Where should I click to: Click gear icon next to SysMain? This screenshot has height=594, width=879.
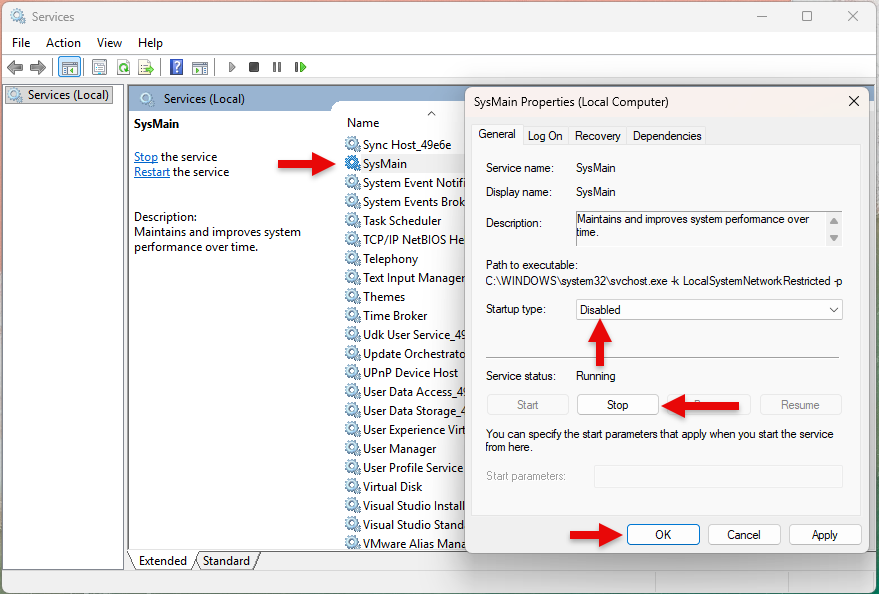point(353,163)
